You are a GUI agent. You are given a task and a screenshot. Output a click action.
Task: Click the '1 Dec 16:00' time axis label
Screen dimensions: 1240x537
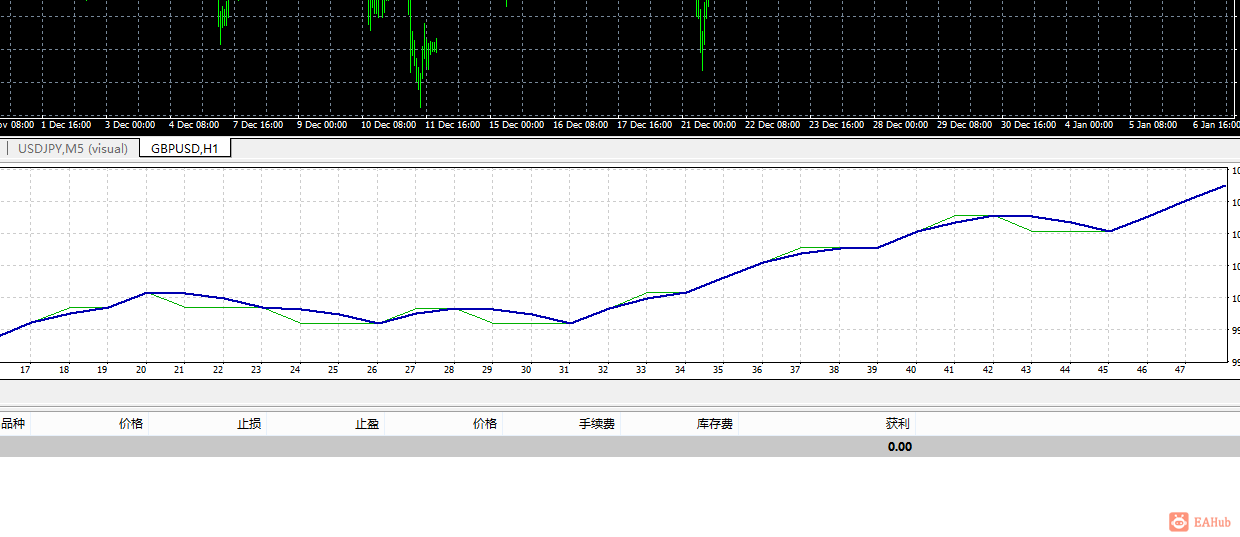66,125
